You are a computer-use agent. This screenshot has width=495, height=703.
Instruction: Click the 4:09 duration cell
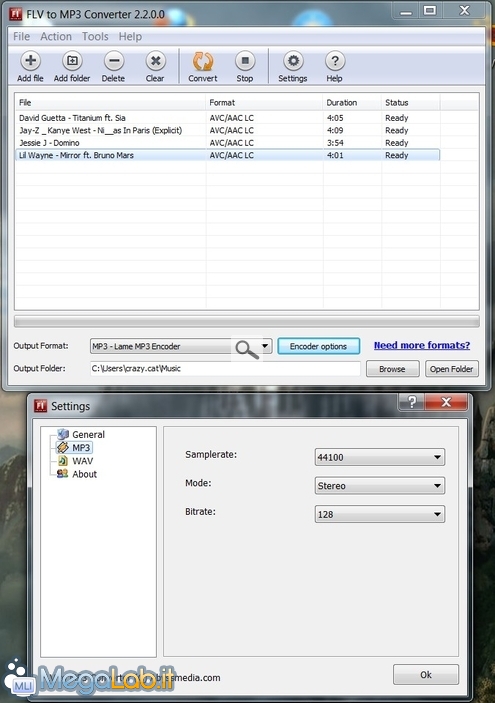335,130
